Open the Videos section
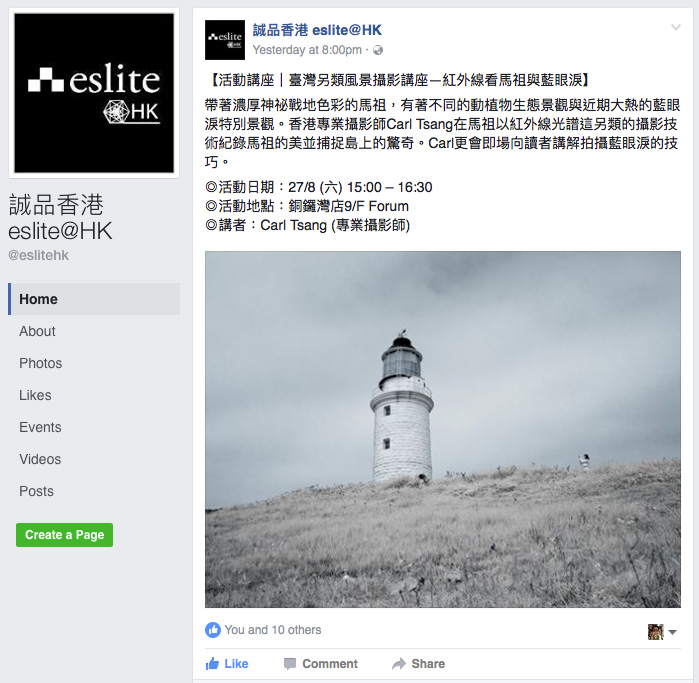 point(40,459)
